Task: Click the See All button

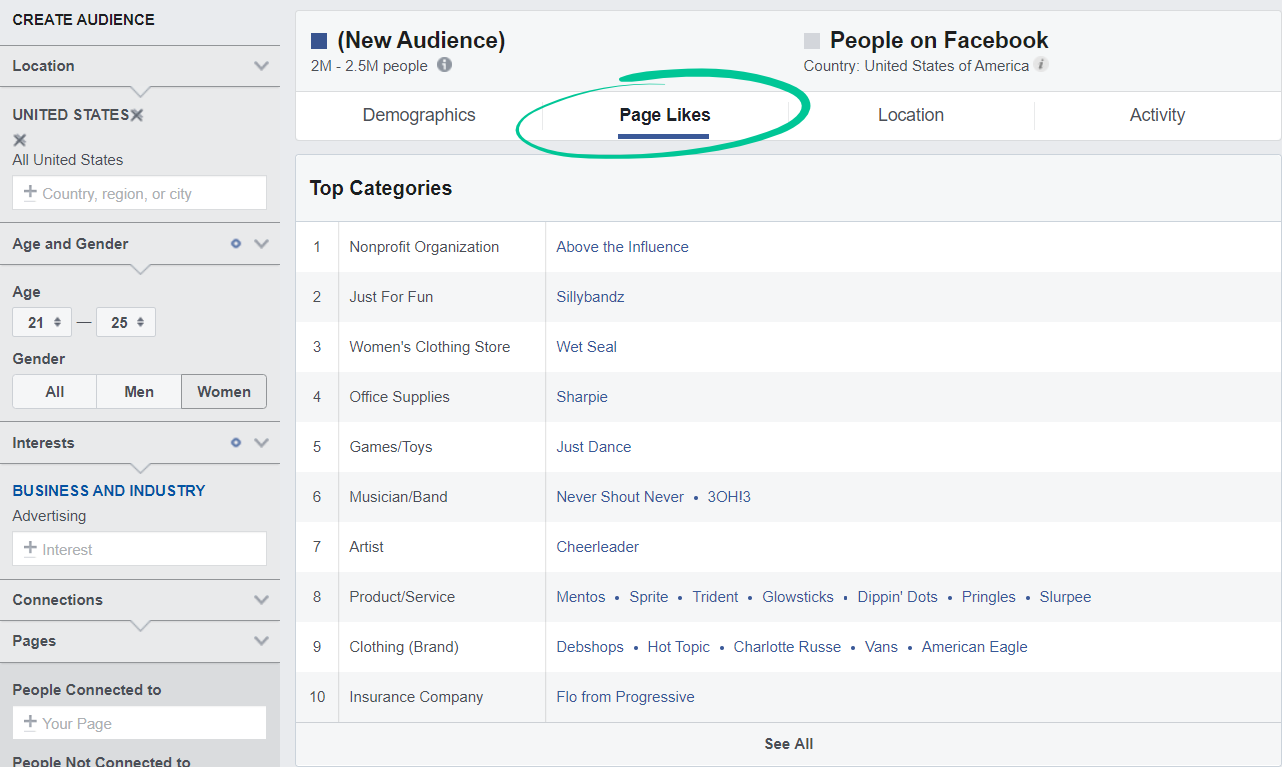Action: tap(789, 744)
